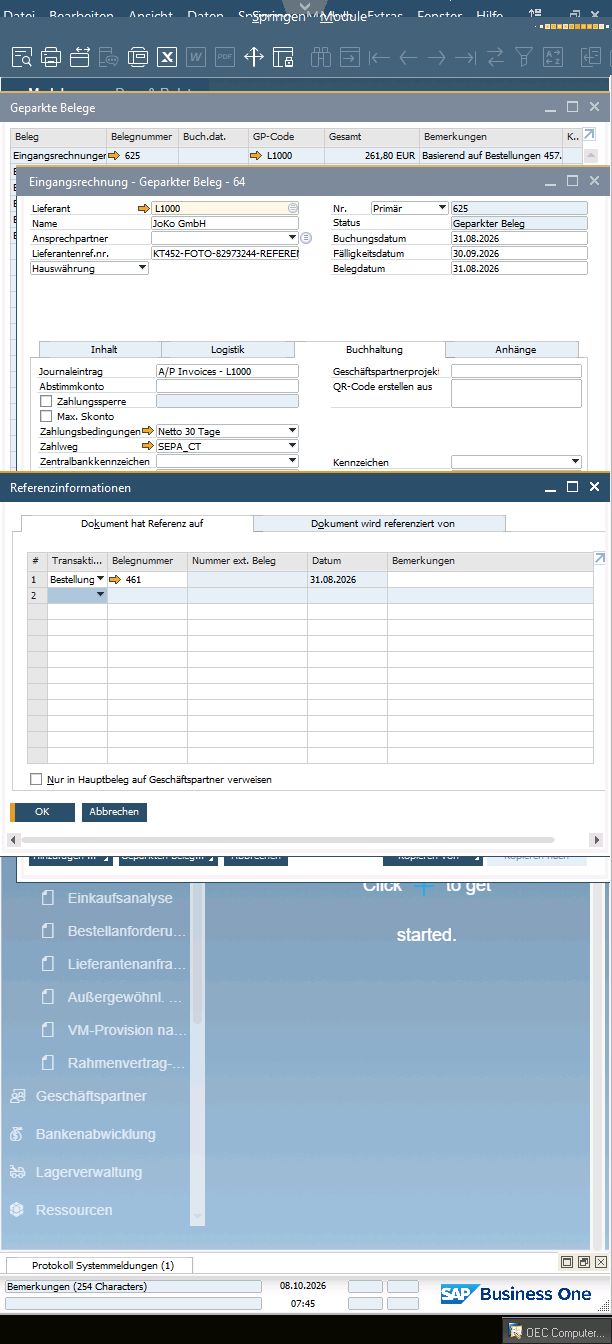Follow link arrow beside Belegnummer 461
This screenshot has width=612, height=1344.
[115, 580]
